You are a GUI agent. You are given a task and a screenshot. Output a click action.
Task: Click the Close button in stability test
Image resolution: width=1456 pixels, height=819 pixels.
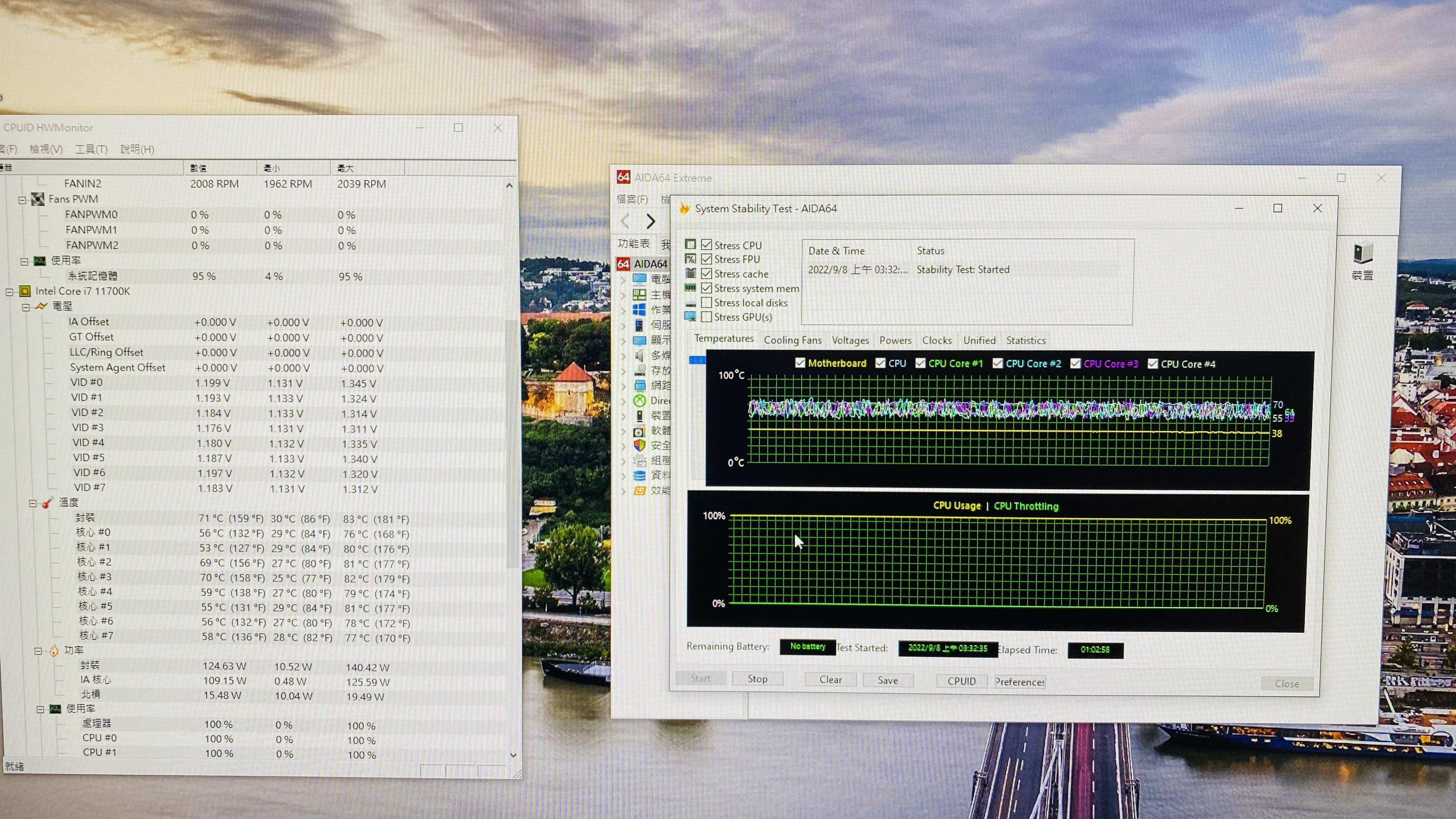click(1286, 683)
